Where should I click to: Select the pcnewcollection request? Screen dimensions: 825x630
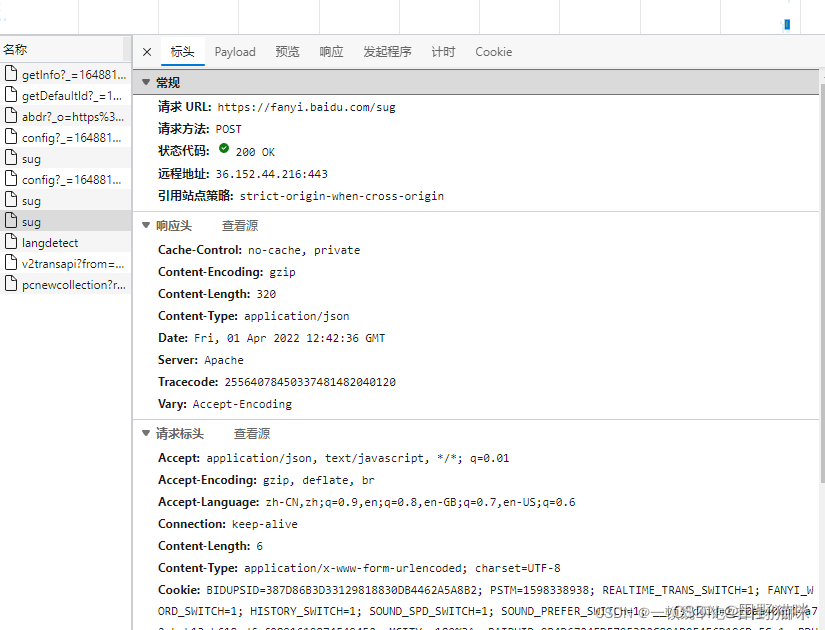click(65, 285)
